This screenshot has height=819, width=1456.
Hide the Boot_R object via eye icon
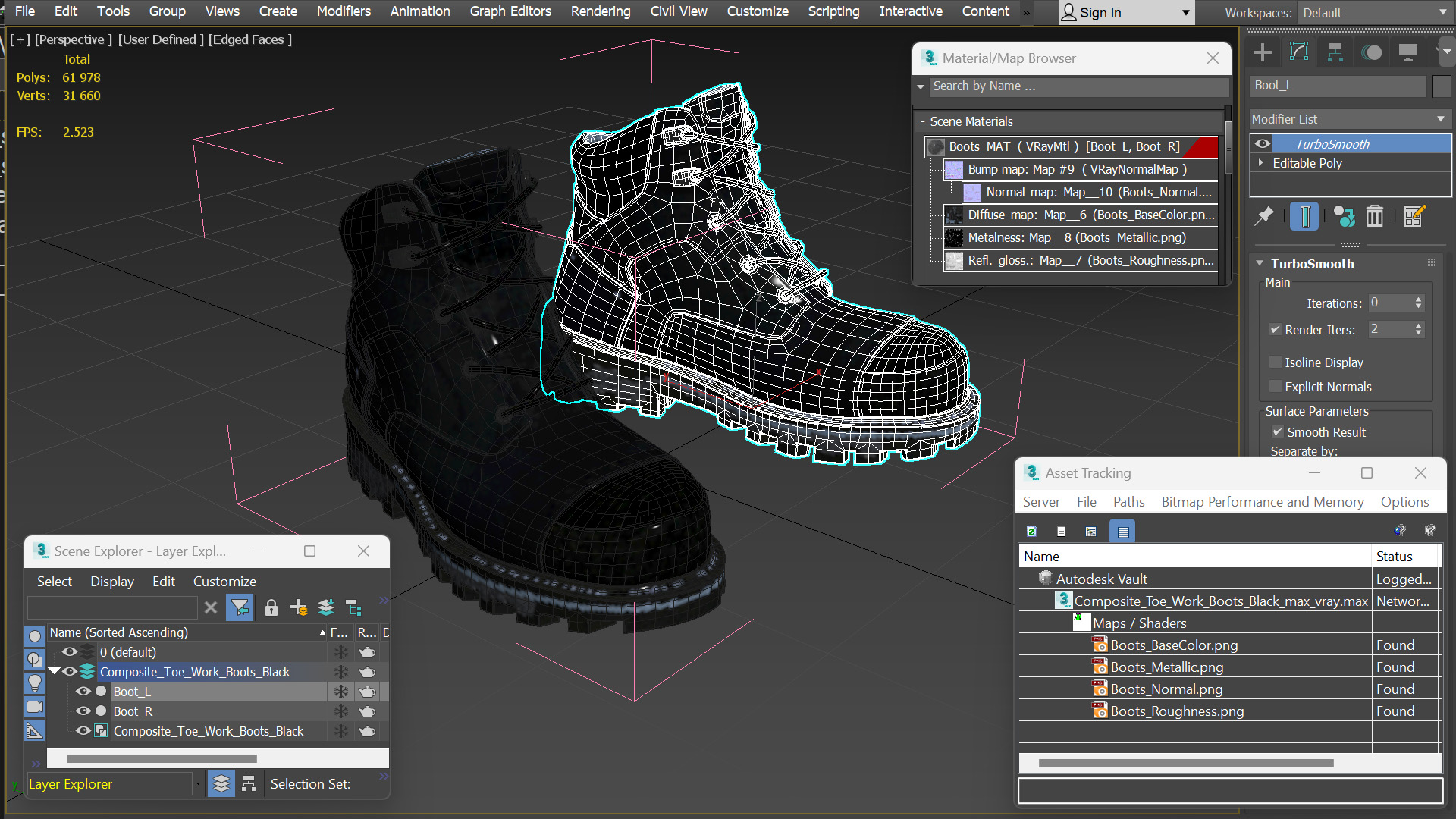click(x=83, y=711)
